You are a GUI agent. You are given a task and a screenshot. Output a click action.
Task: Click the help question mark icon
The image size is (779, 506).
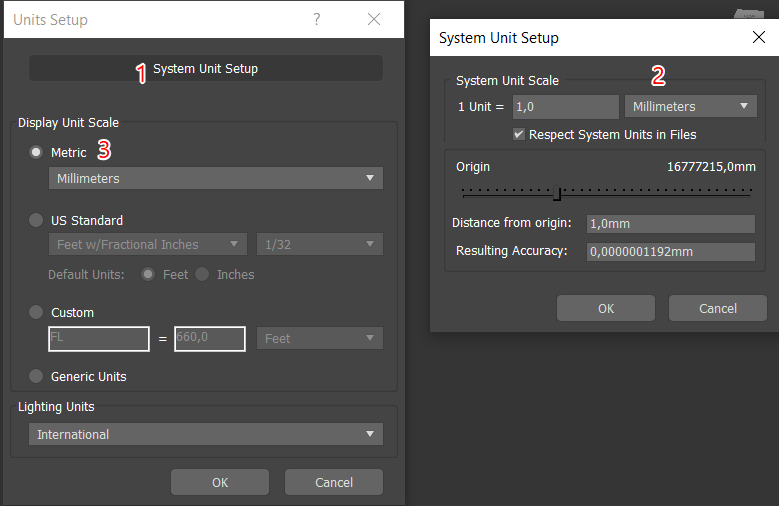316,19
